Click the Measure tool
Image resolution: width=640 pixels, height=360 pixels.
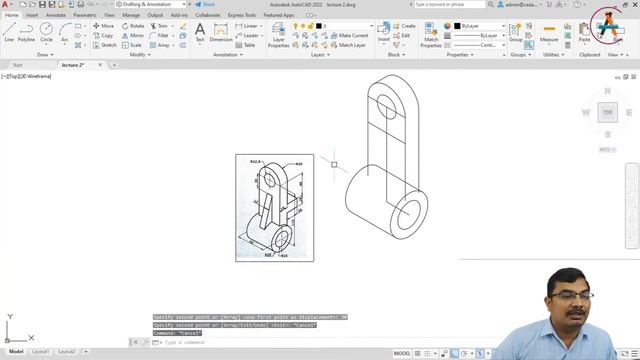[549, 32]
